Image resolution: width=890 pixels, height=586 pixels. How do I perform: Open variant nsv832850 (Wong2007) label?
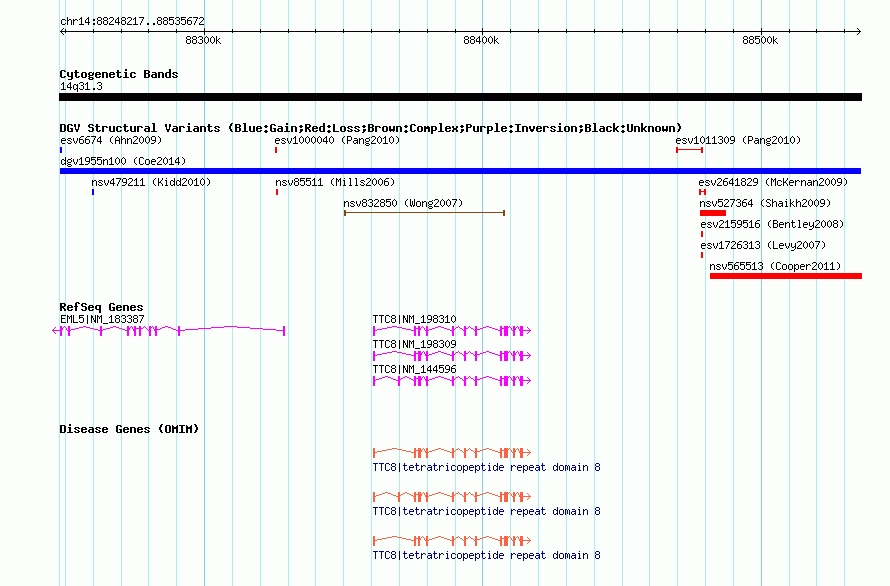tap(403, 203)
